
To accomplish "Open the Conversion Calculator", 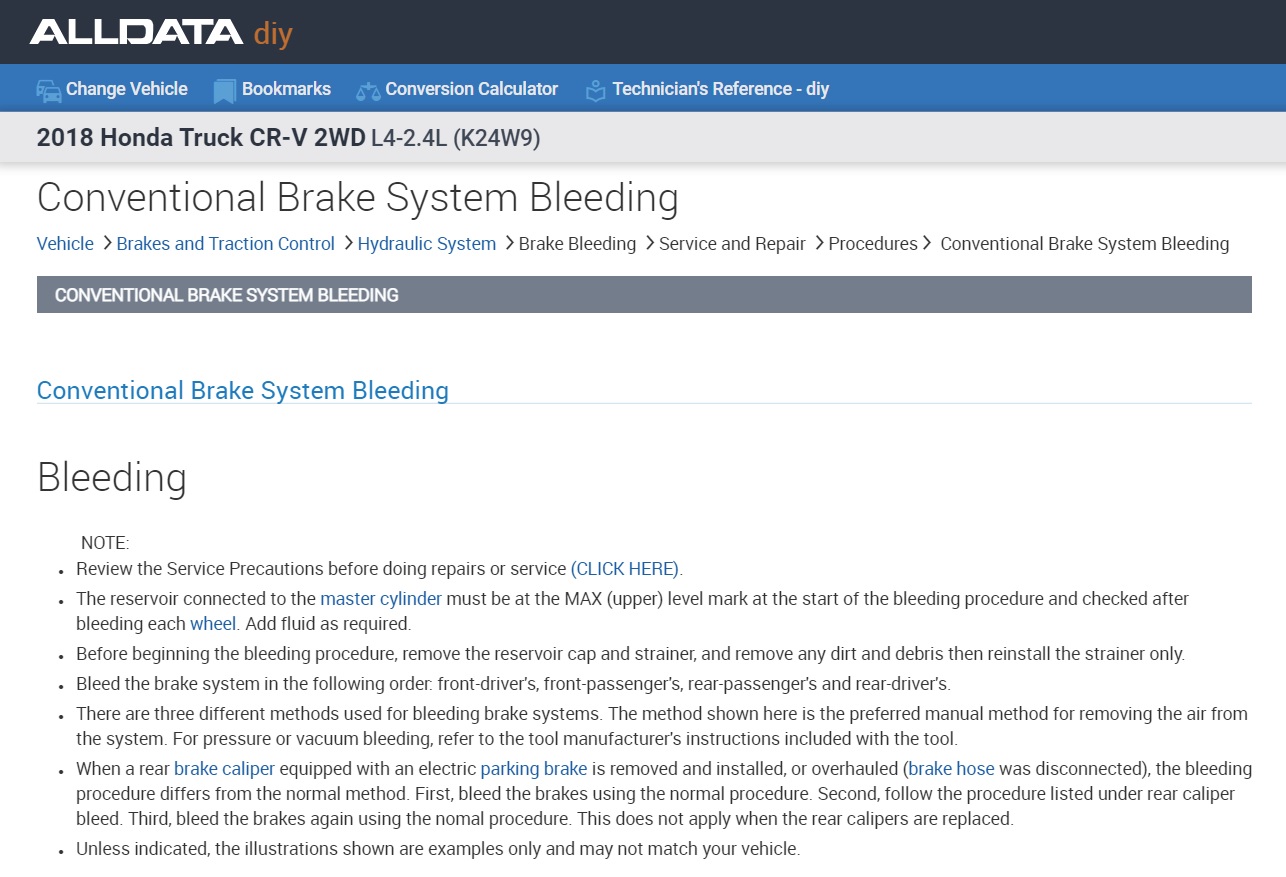I will (471, 89).
